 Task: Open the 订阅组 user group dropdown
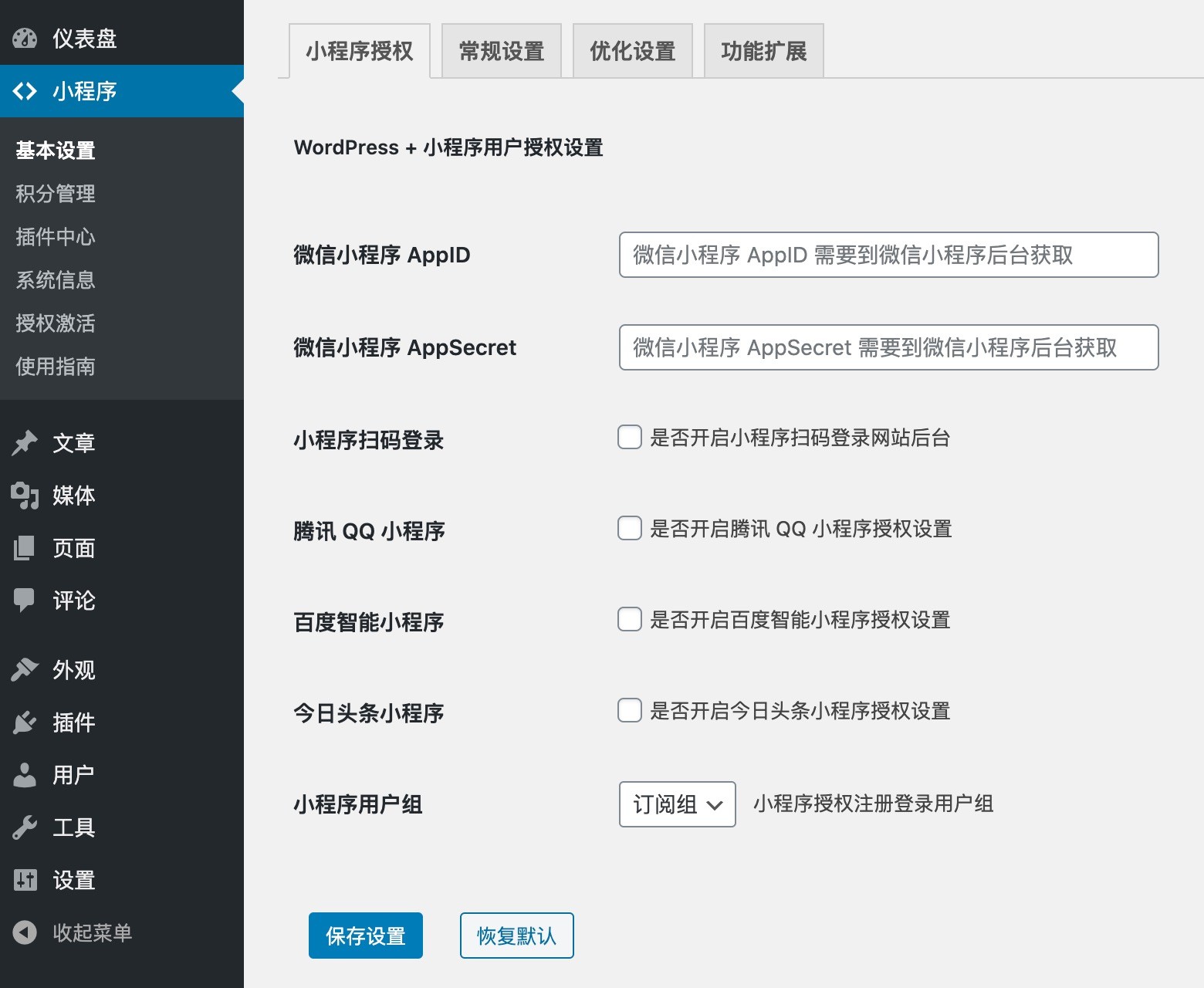coord(678,804)
